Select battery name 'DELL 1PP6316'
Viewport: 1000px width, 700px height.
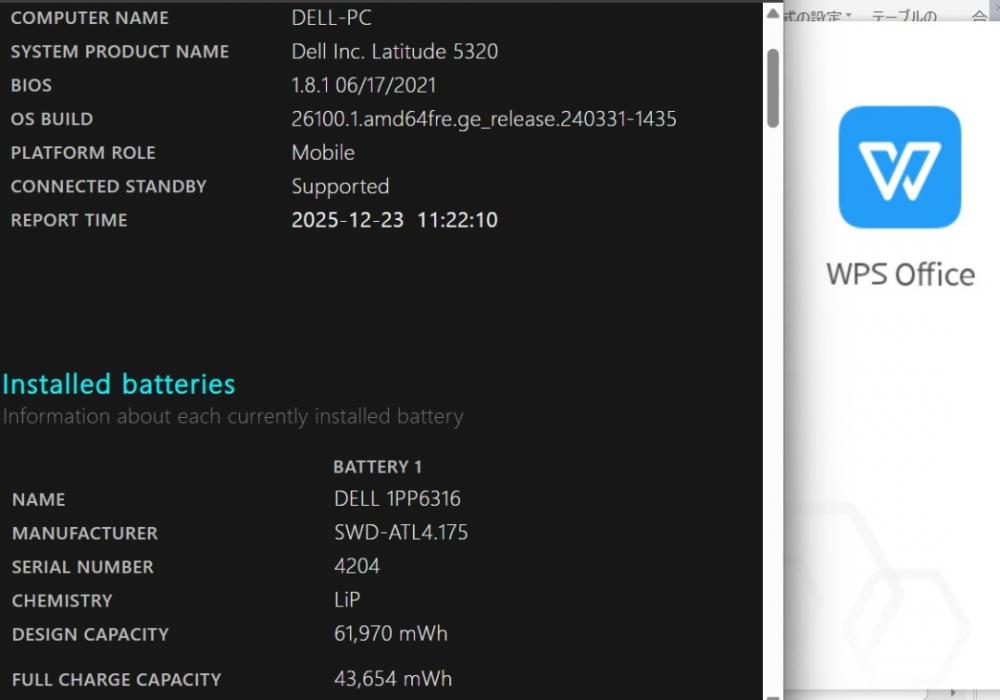397,499
